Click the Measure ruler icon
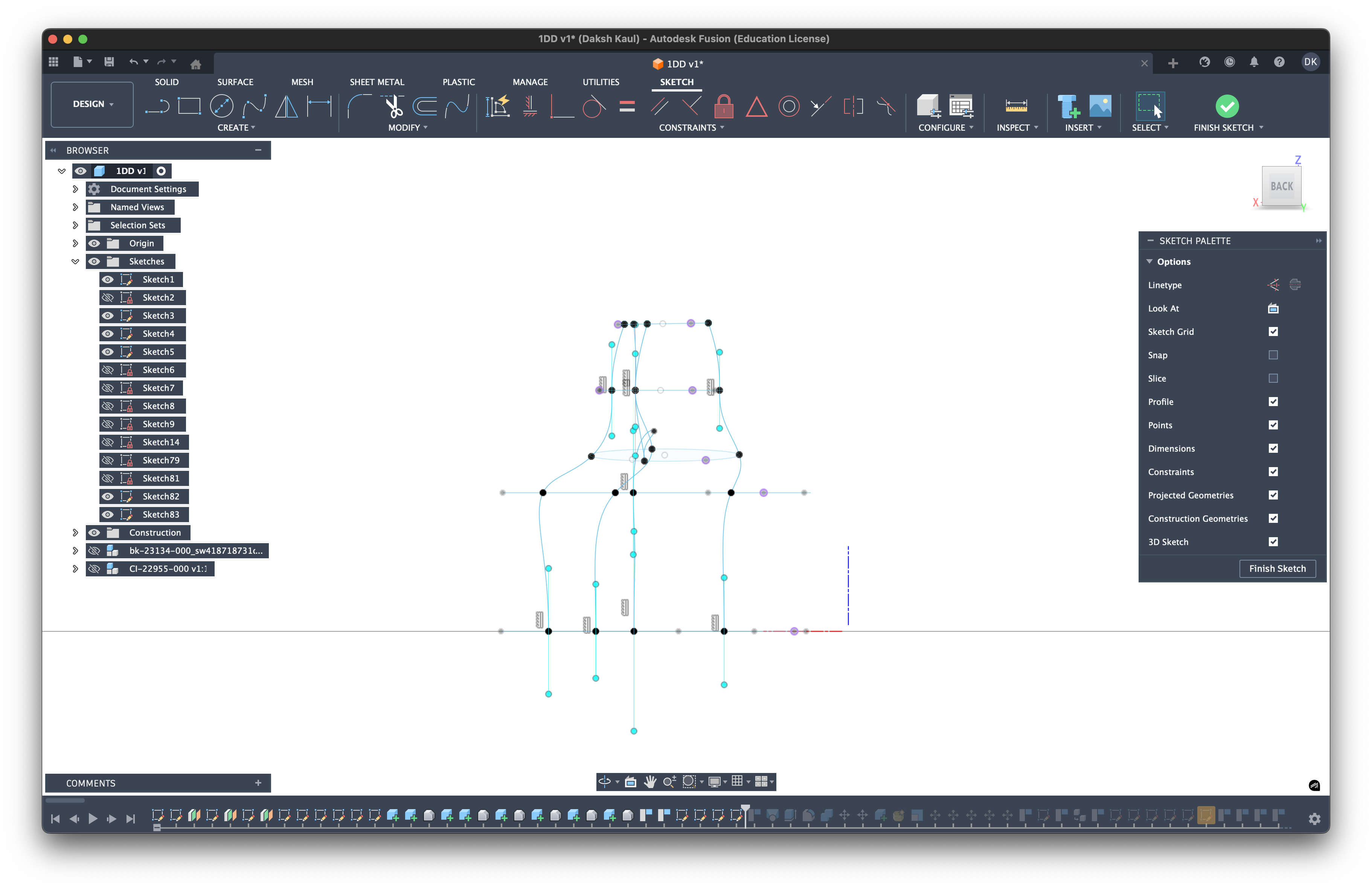Viewport: 1372px width, 889px height. pyautogui.click(x=1016, y=106)
